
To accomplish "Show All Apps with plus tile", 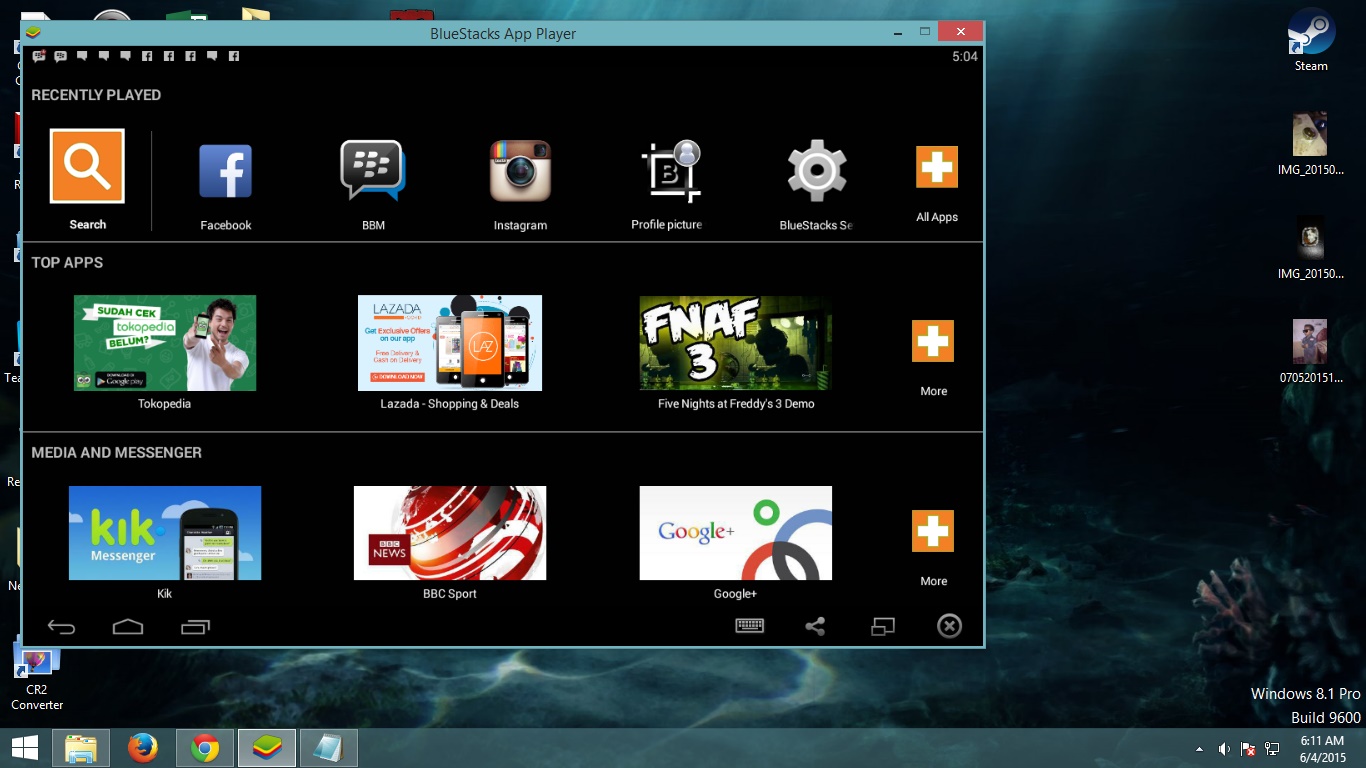I will (937, 167).
